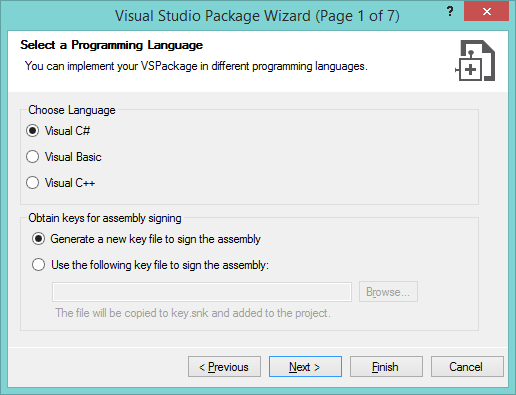Screen dimensions: 516x395
Task: Go back with the Previous button
Action: [224, 367]
